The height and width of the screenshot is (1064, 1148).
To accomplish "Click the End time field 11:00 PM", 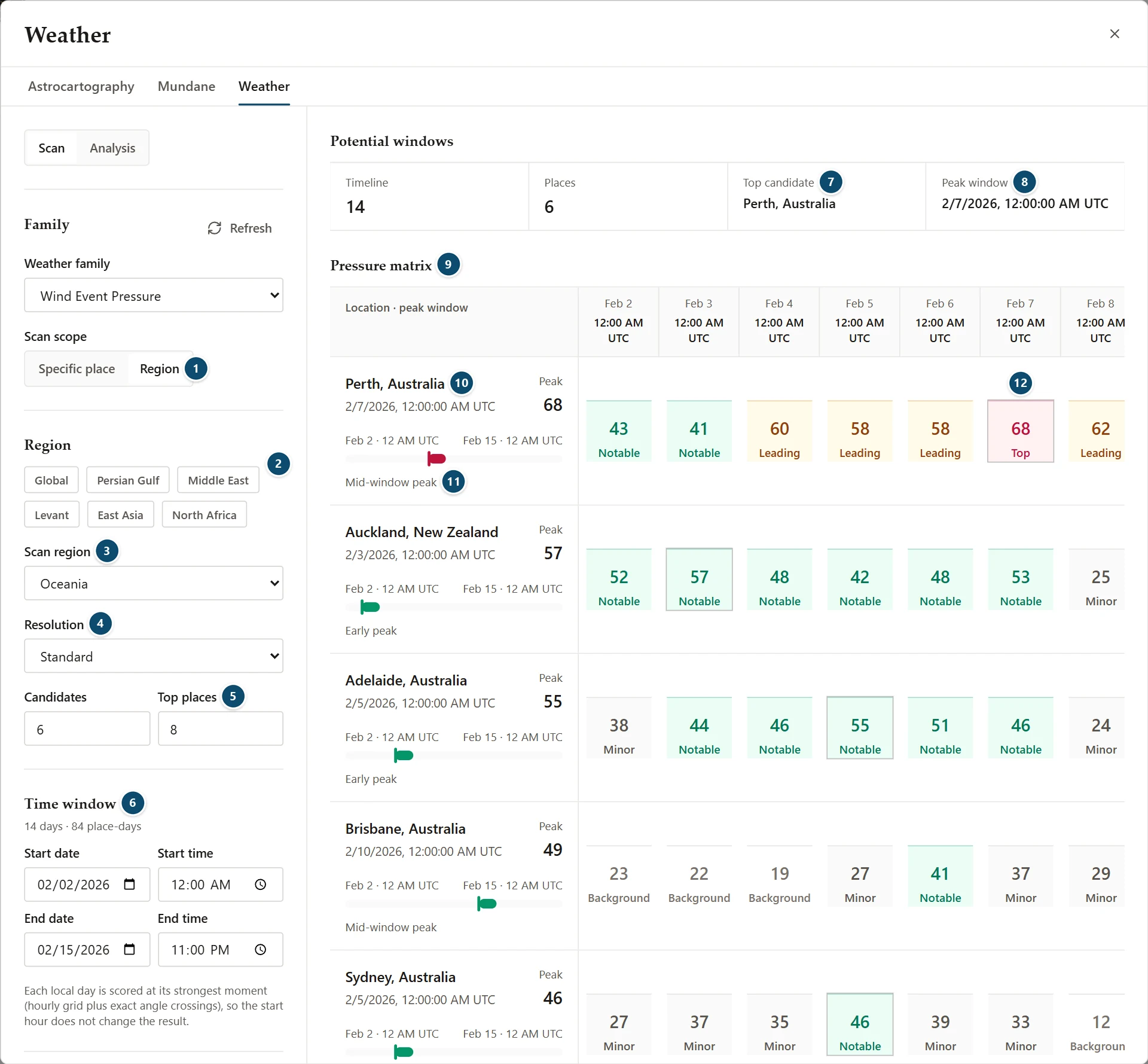I will coord(221,950).
